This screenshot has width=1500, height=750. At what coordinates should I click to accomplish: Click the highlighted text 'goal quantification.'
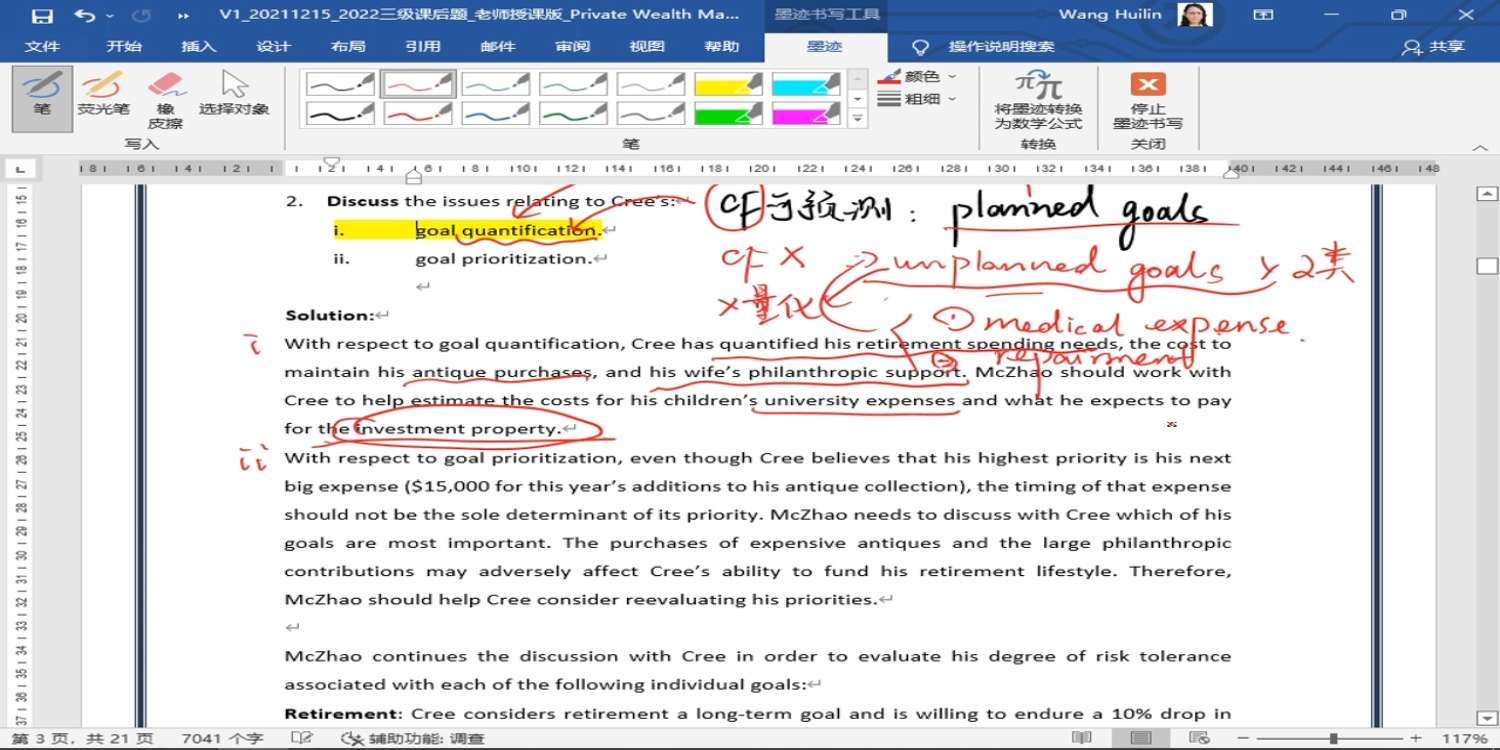pos(509,230)
